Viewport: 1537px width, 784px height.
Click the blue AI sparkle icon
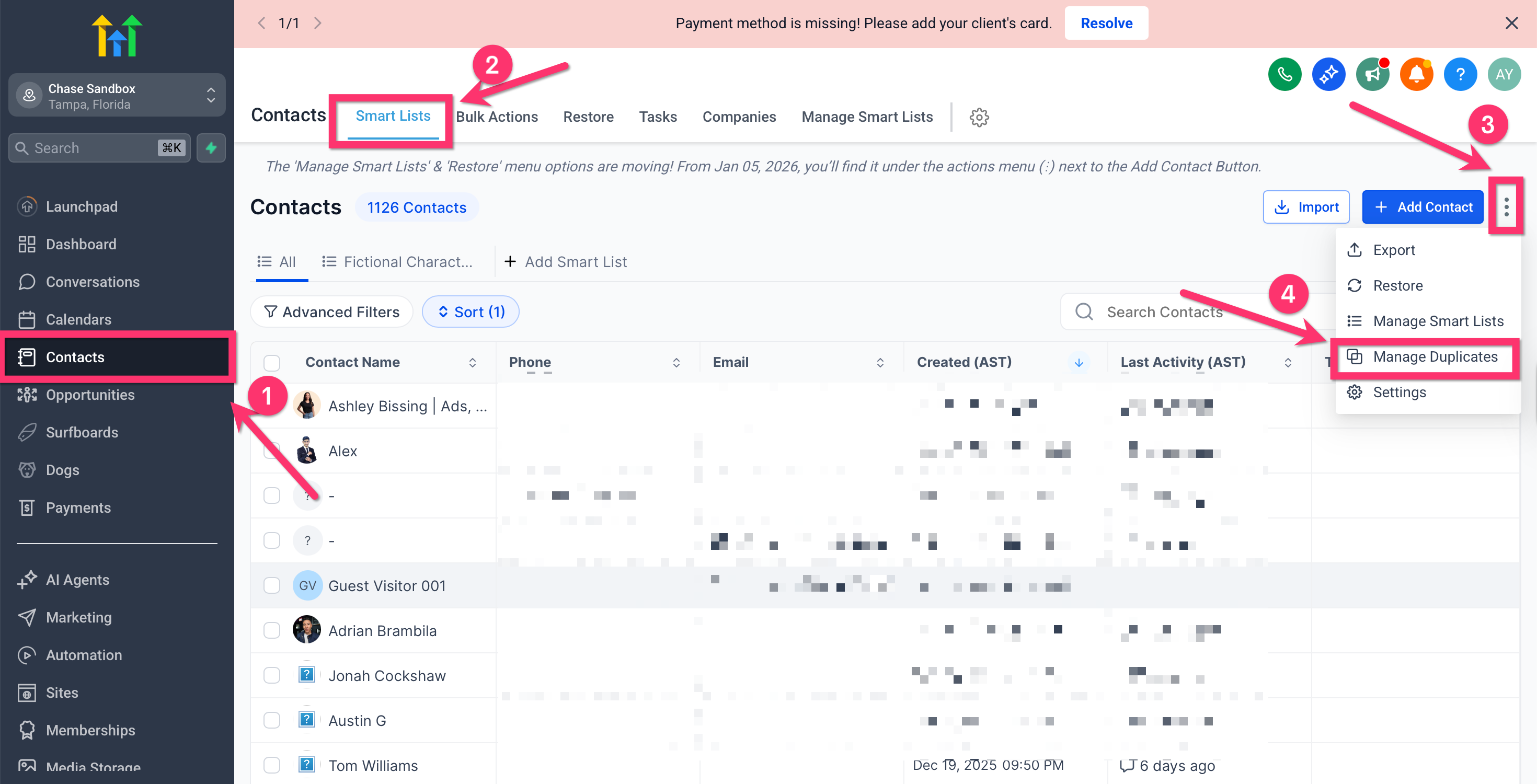1328,75
